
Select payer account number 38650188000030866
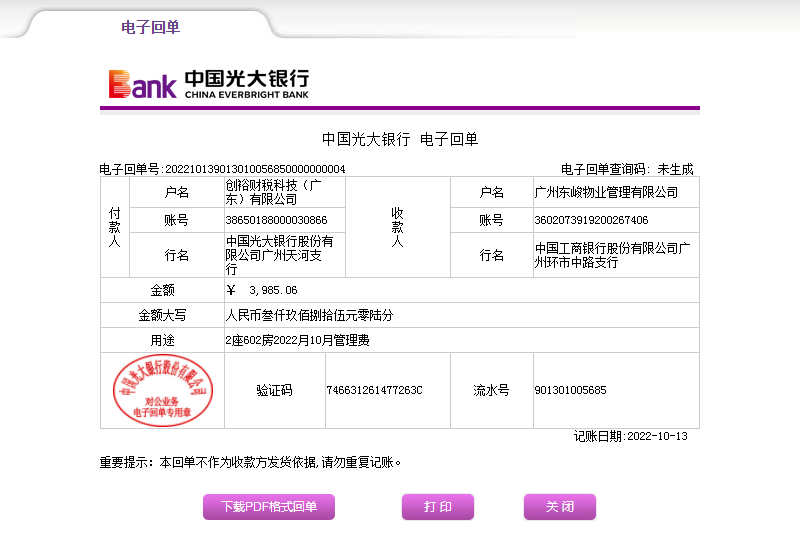(x=277, y=220)
